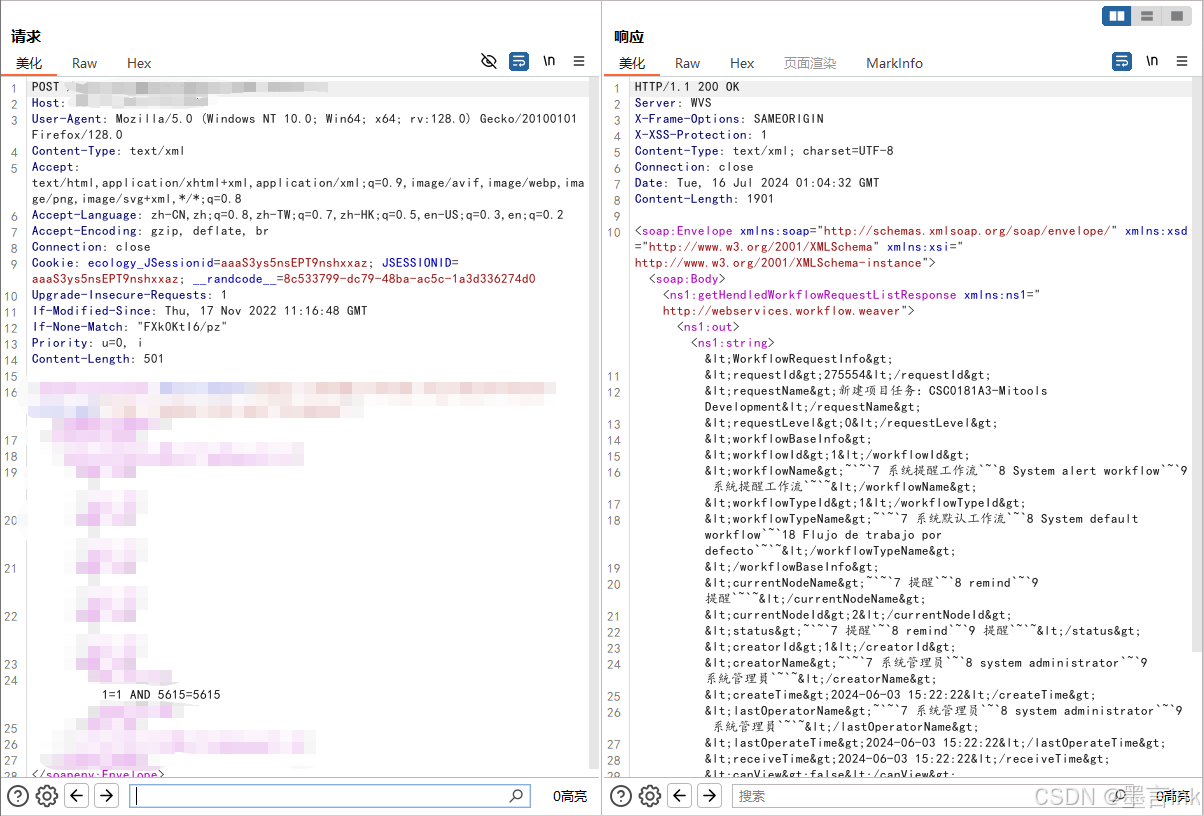Click the workflowTypeId line in response
Image resolution: width=1204 pixels, height=816 pixels.
865,503
